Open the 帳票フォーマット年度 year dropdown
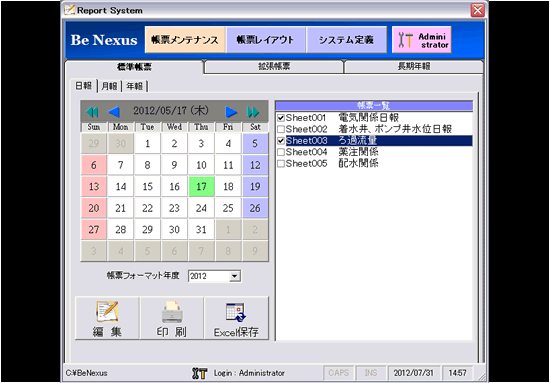 coord(235,276)
